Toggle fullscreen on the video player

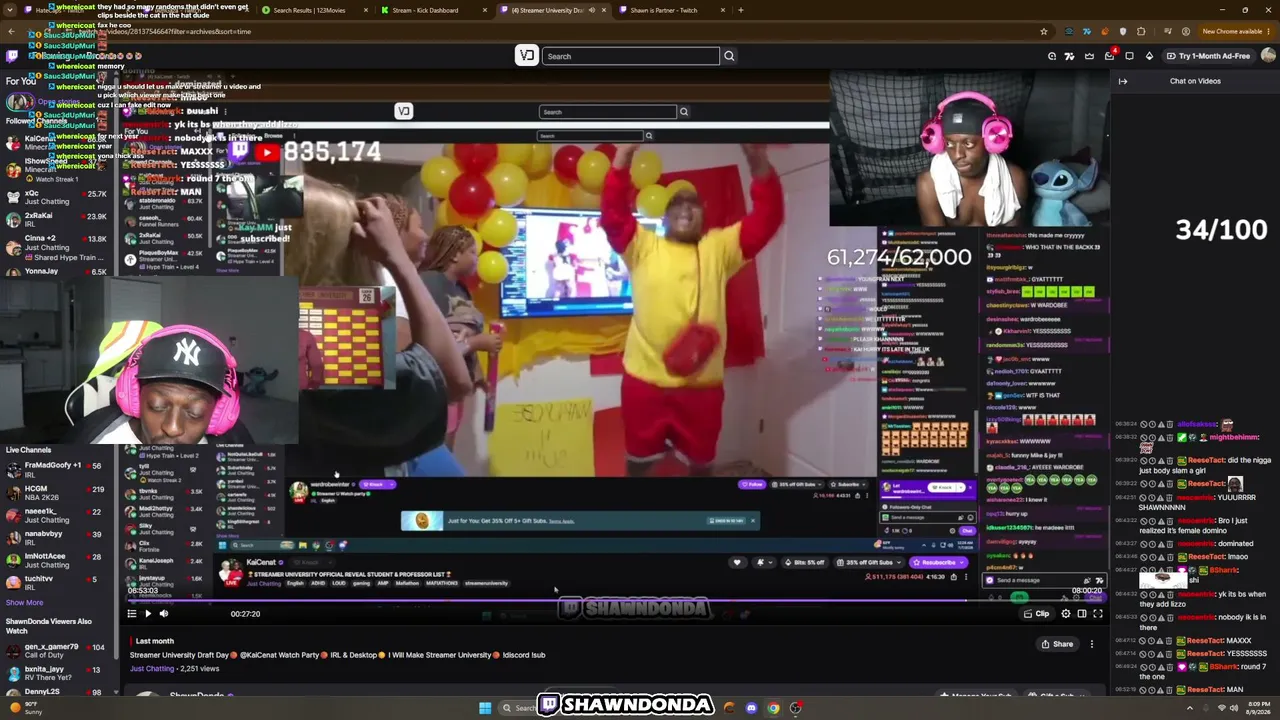tap(1098, 614)
